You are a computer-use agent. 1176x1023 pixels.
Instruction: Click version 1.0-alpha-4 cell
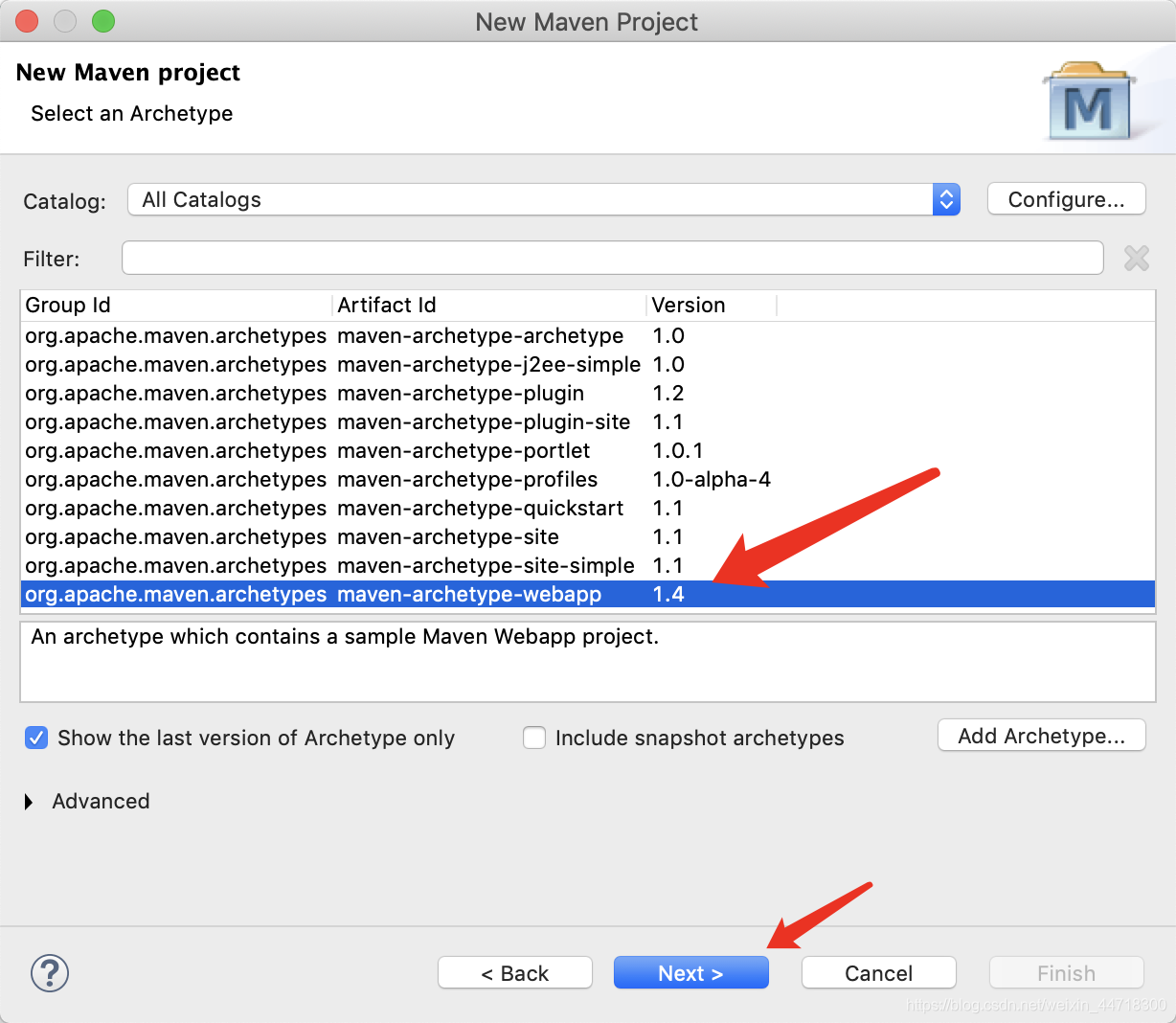click(x=712, y=479)
